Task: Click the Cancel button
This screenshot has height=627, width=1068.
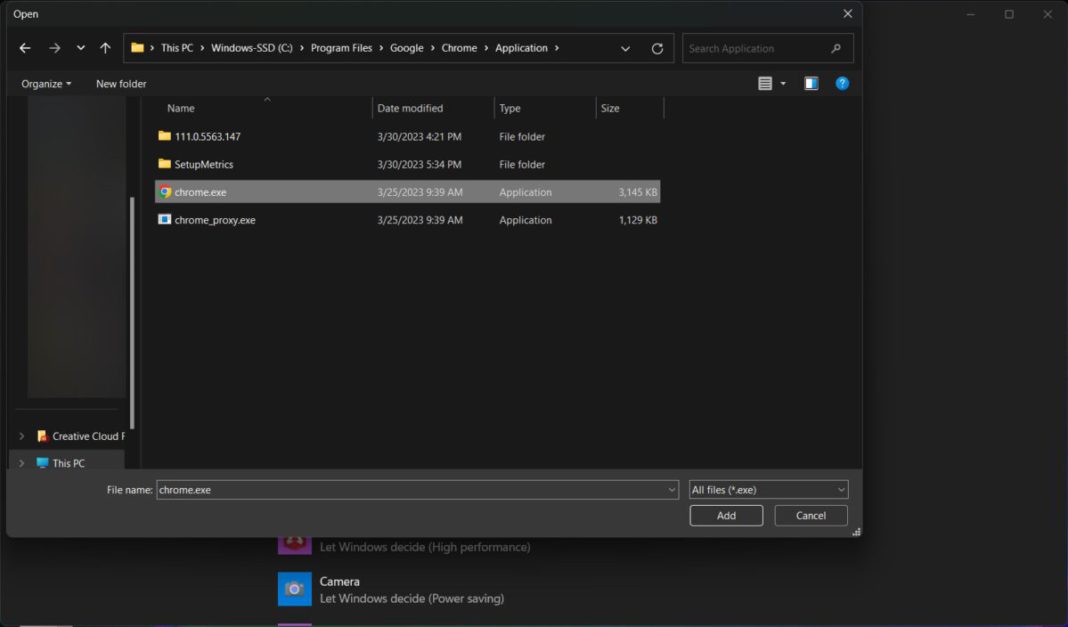Action: 811,516
